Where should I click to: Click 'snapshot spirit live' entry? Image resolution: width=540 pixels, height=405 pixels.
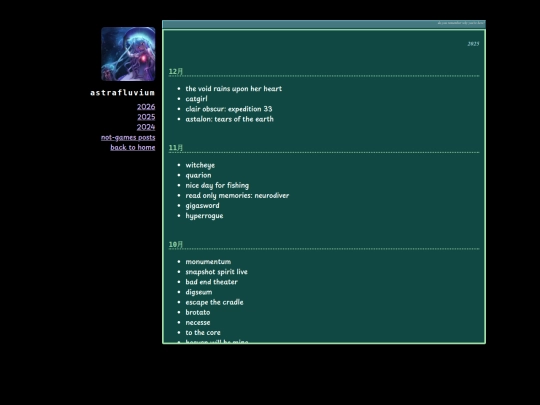tap(216, 272)
